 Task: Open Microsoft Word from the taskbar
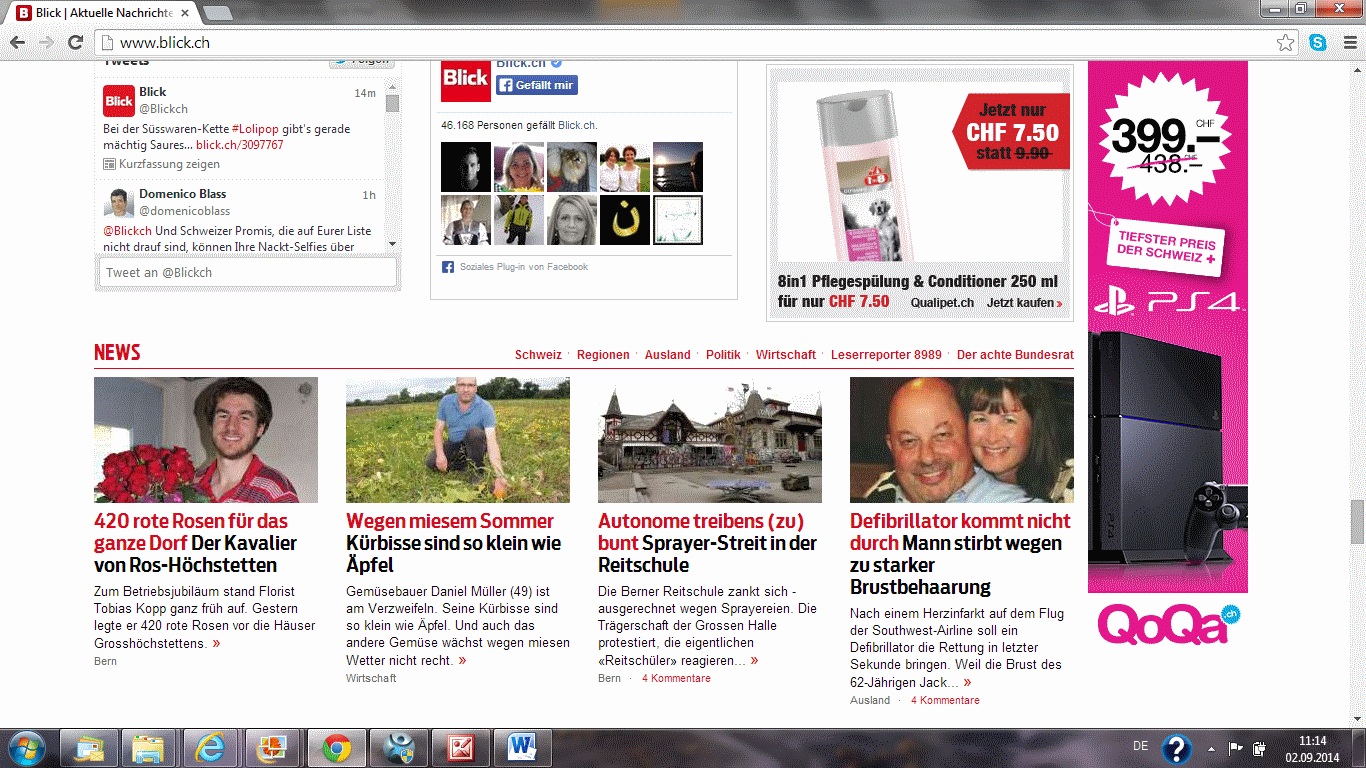(x=522, y=748)
